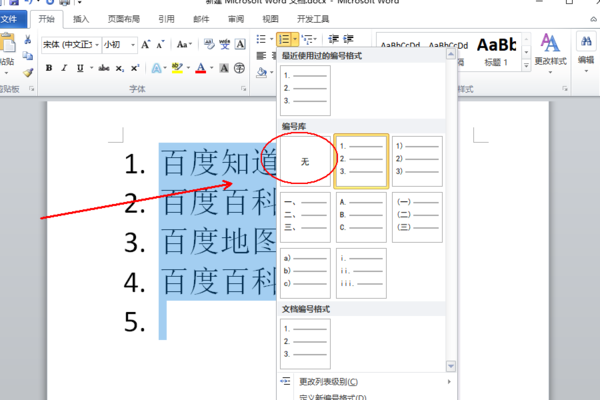Apply the yellow text highlight color

click(177, 68)
